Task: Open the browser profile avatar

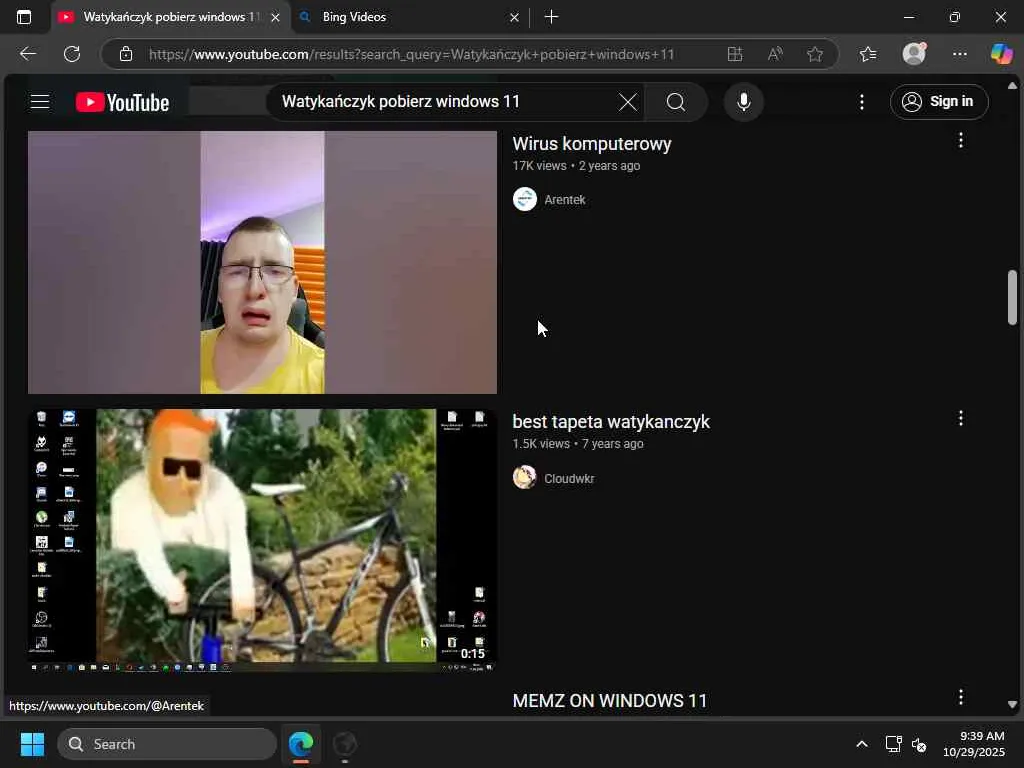Action: click(x=914, y=54)
